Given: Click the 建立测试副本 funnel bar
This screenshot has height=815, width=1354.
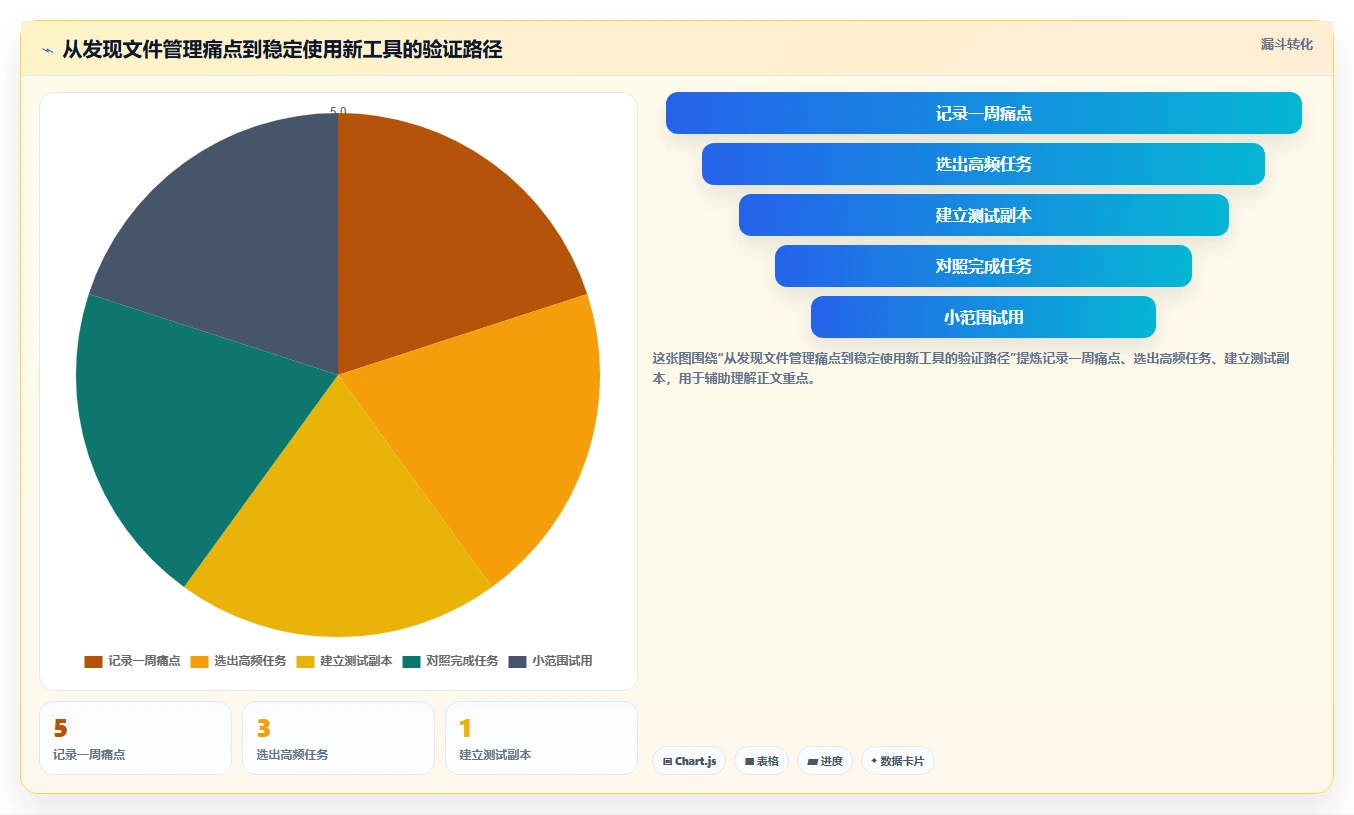Looking at the screenshot, I should (x=984, y=215).
